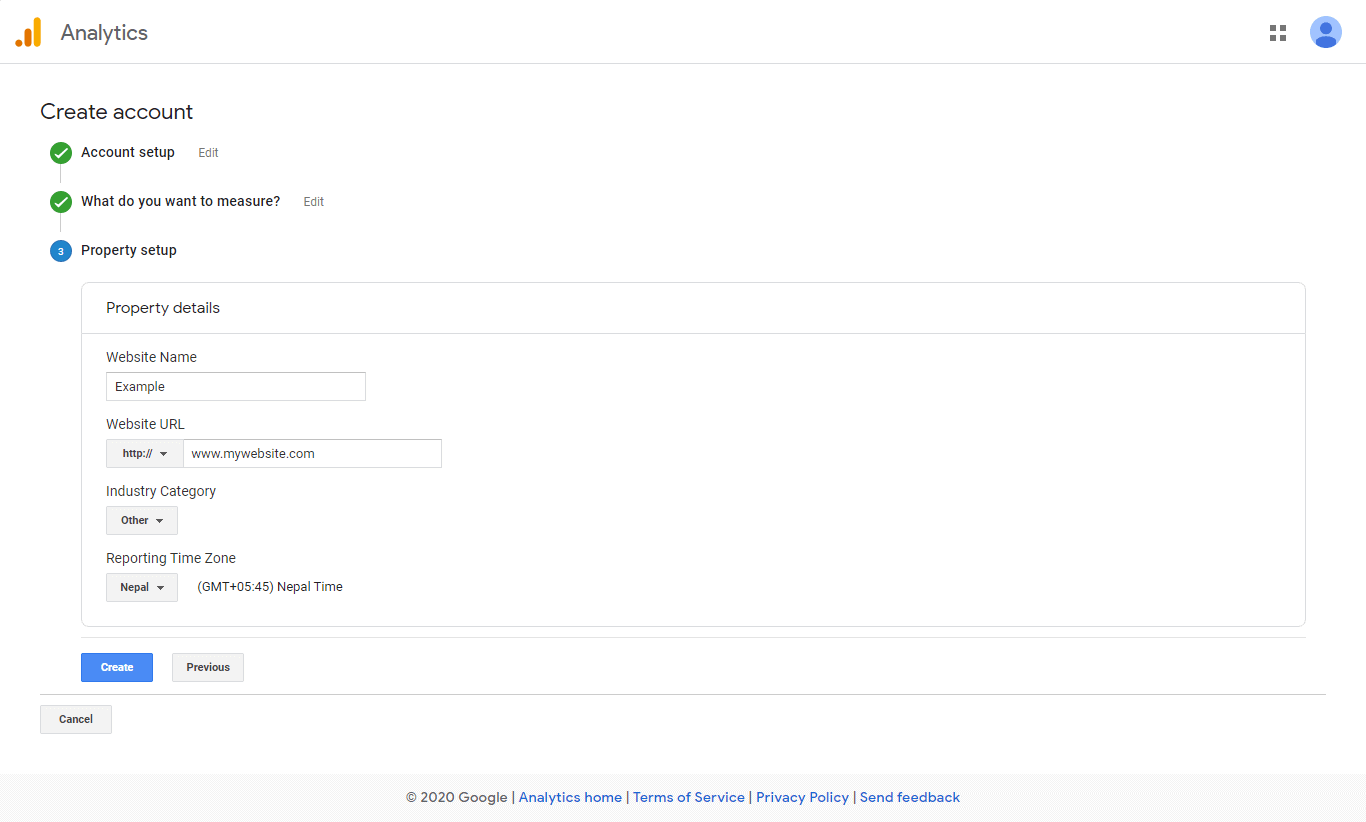Click the Send feedback link

coord(910,797)
